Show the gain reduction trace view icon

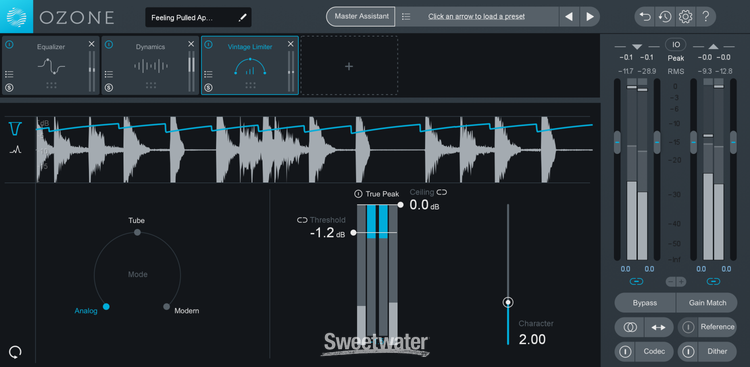coord(16,128)
